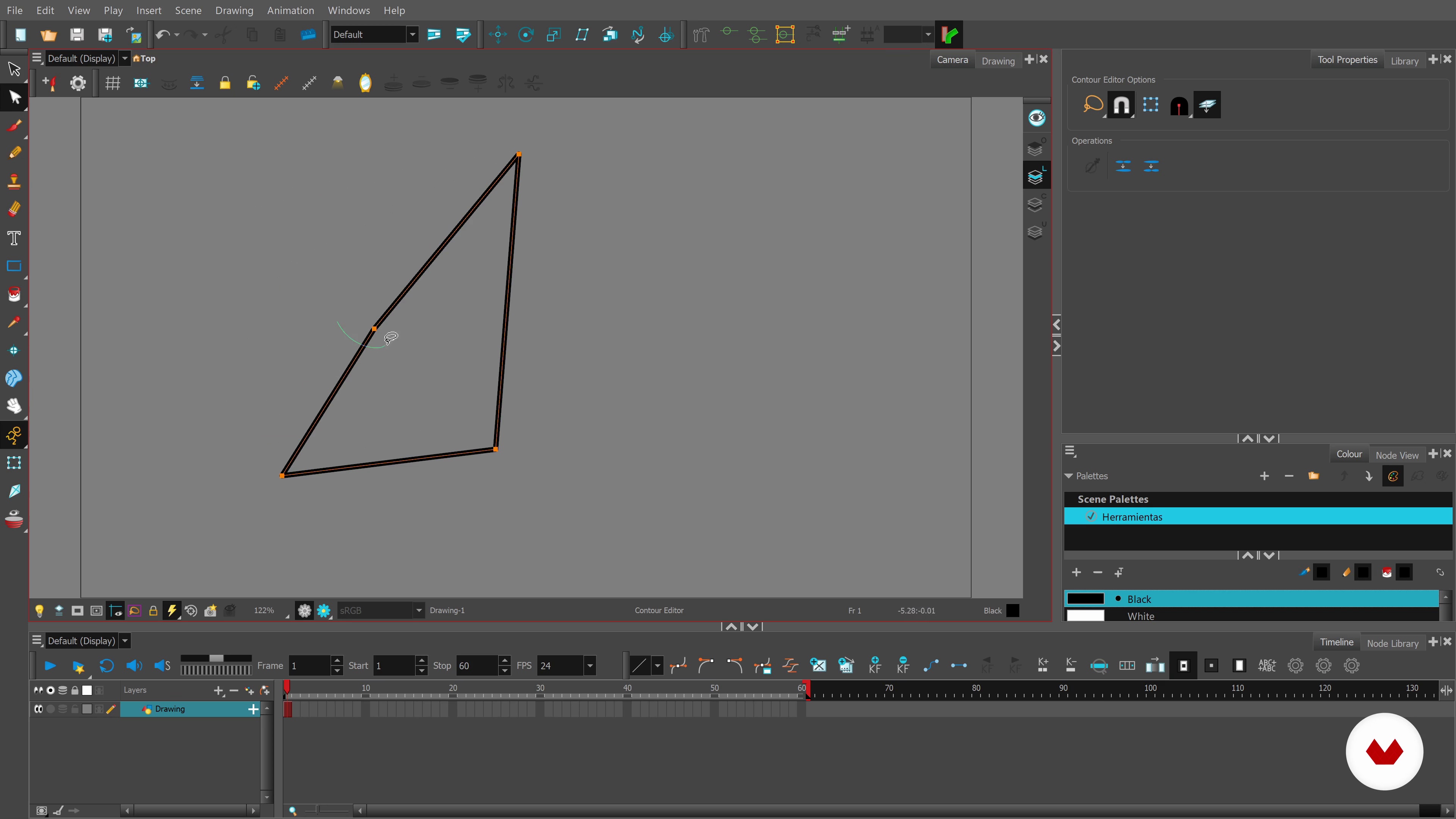
Task: Toggle Herramientas palette checkbox
Action: pyautogui.click(x=1090, y=516)
